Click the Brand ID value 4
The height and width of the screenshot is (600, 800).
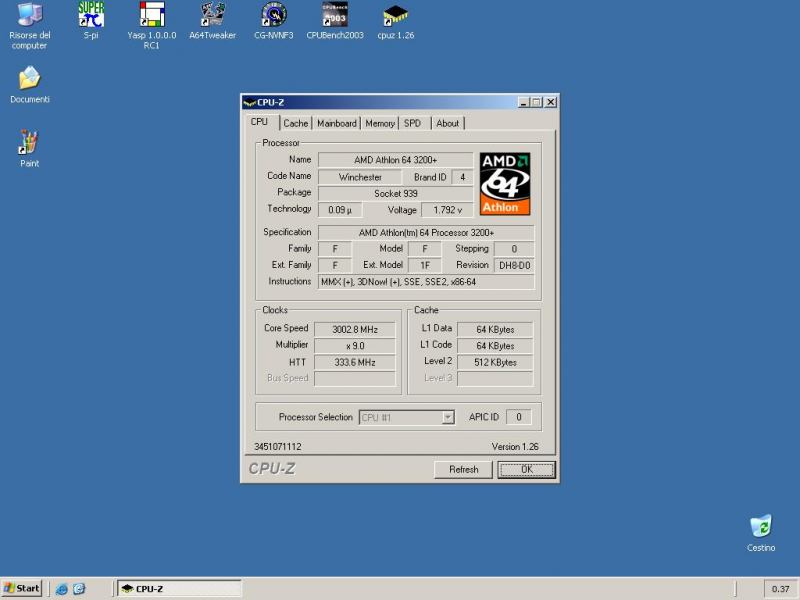tap(462, 177)
